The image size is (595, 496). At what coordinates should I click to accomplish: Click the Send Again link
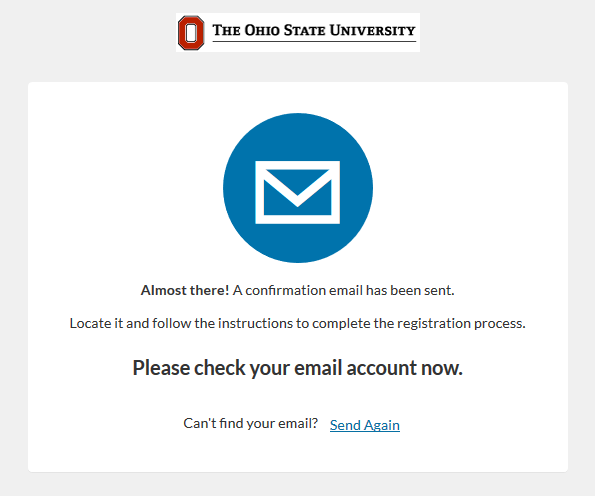click(x=365, y=425)
